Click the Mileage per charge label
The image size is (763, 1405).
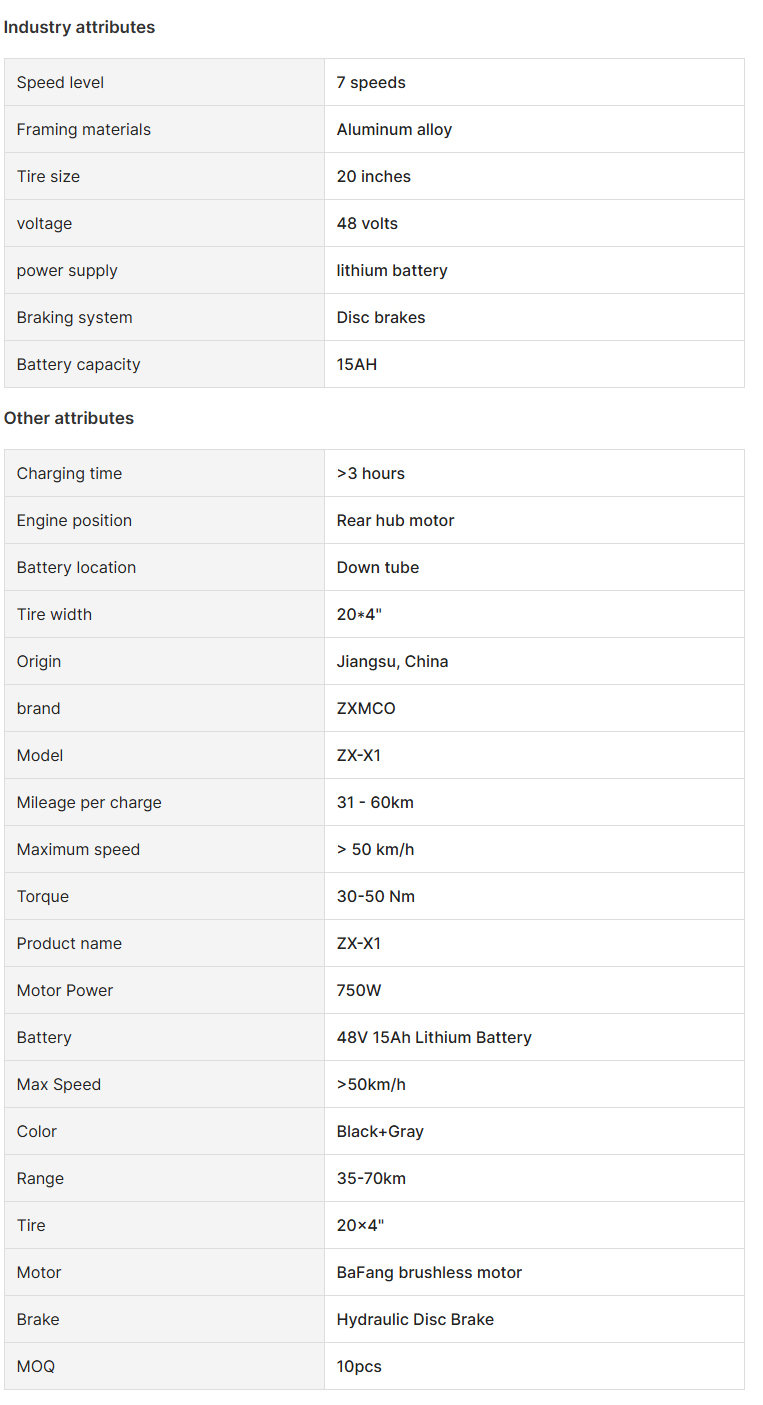tap(89, 802)
